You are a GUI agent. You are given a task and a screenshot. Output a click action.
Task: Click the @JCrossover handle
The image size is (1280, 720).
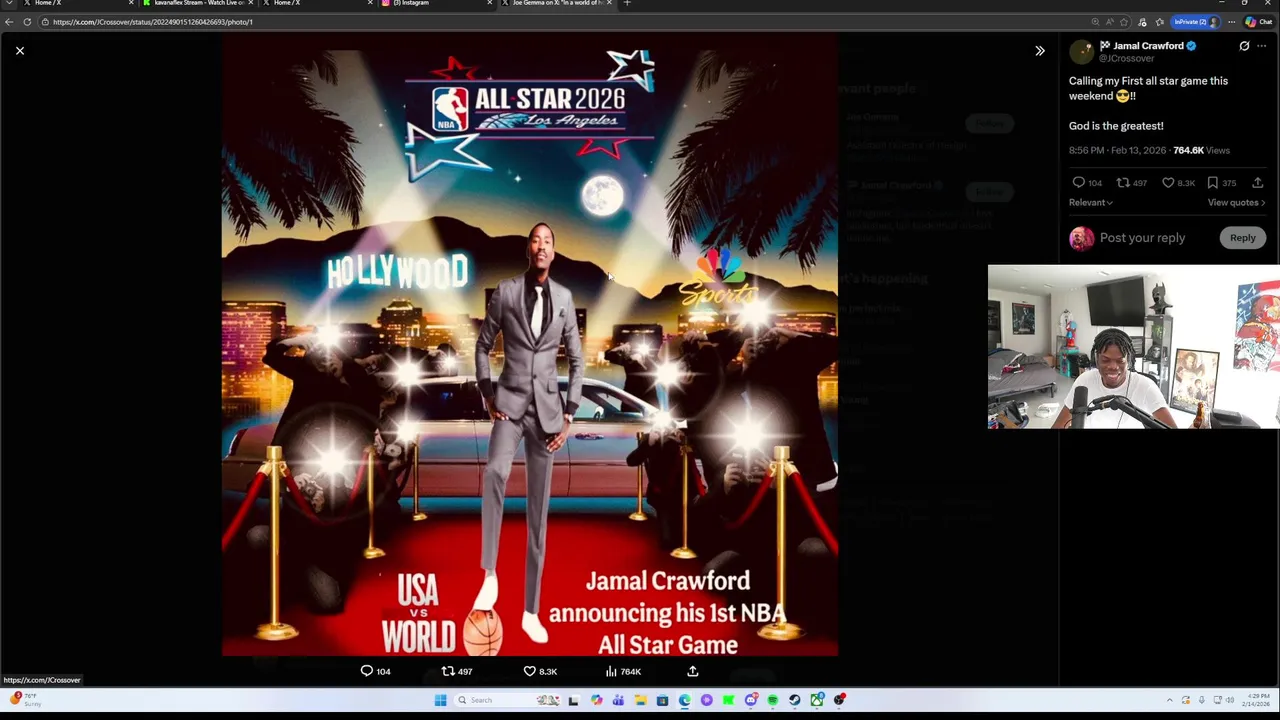[1127, 58]
